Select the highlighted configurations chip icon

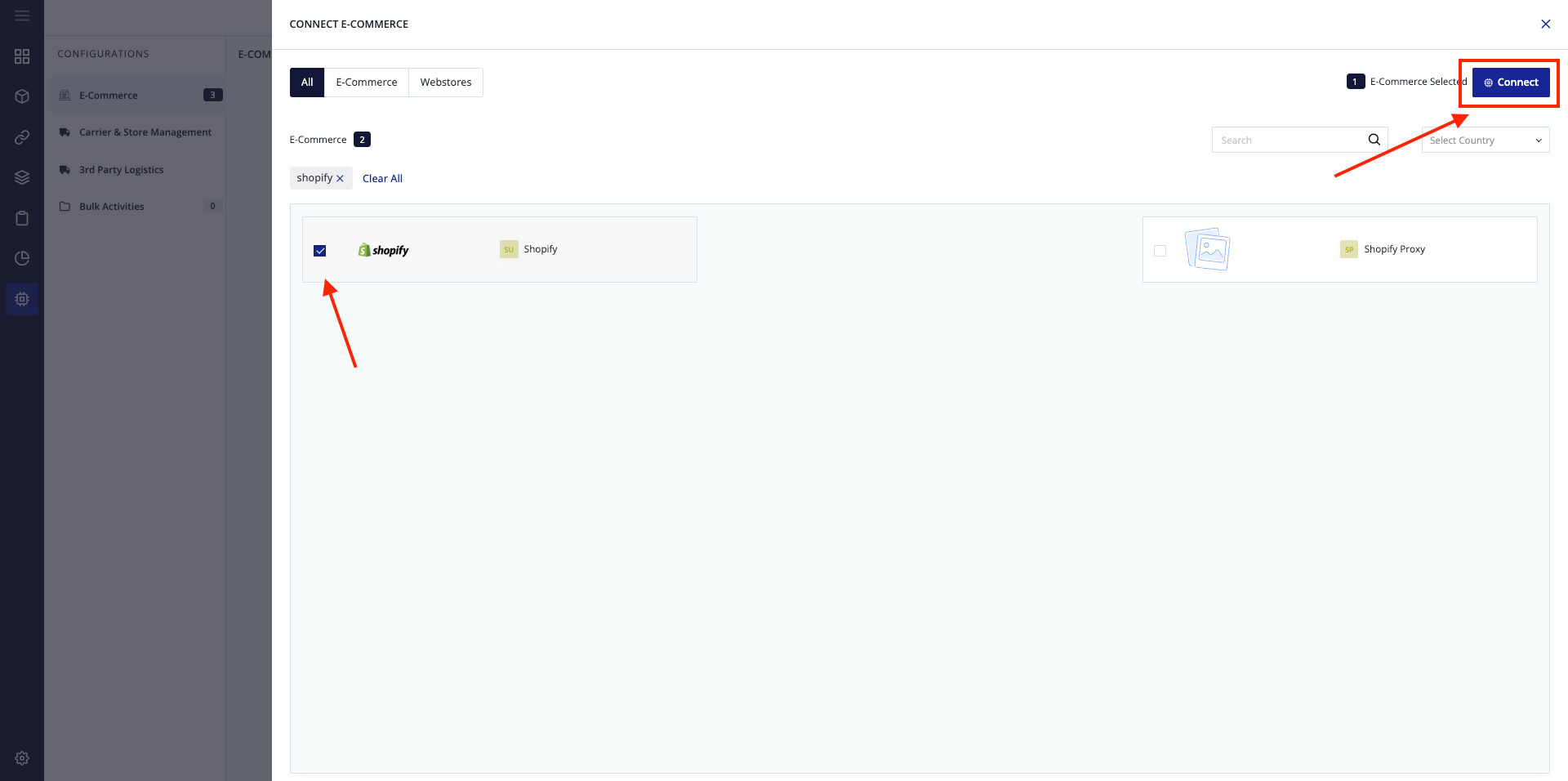(22, 299)
